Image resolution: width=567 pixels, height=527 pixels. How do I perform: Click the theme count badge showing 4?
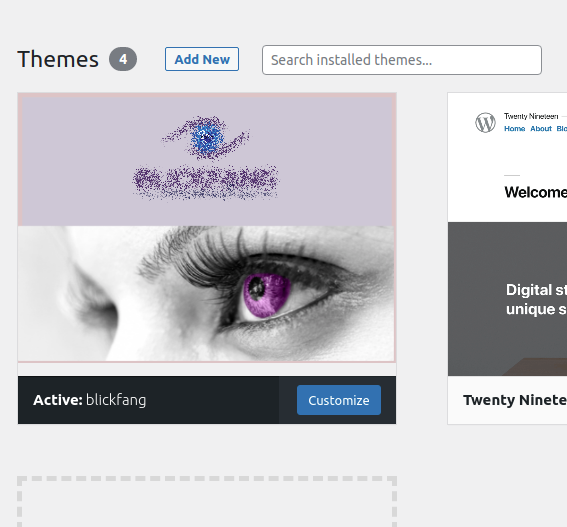pos(123,59)
